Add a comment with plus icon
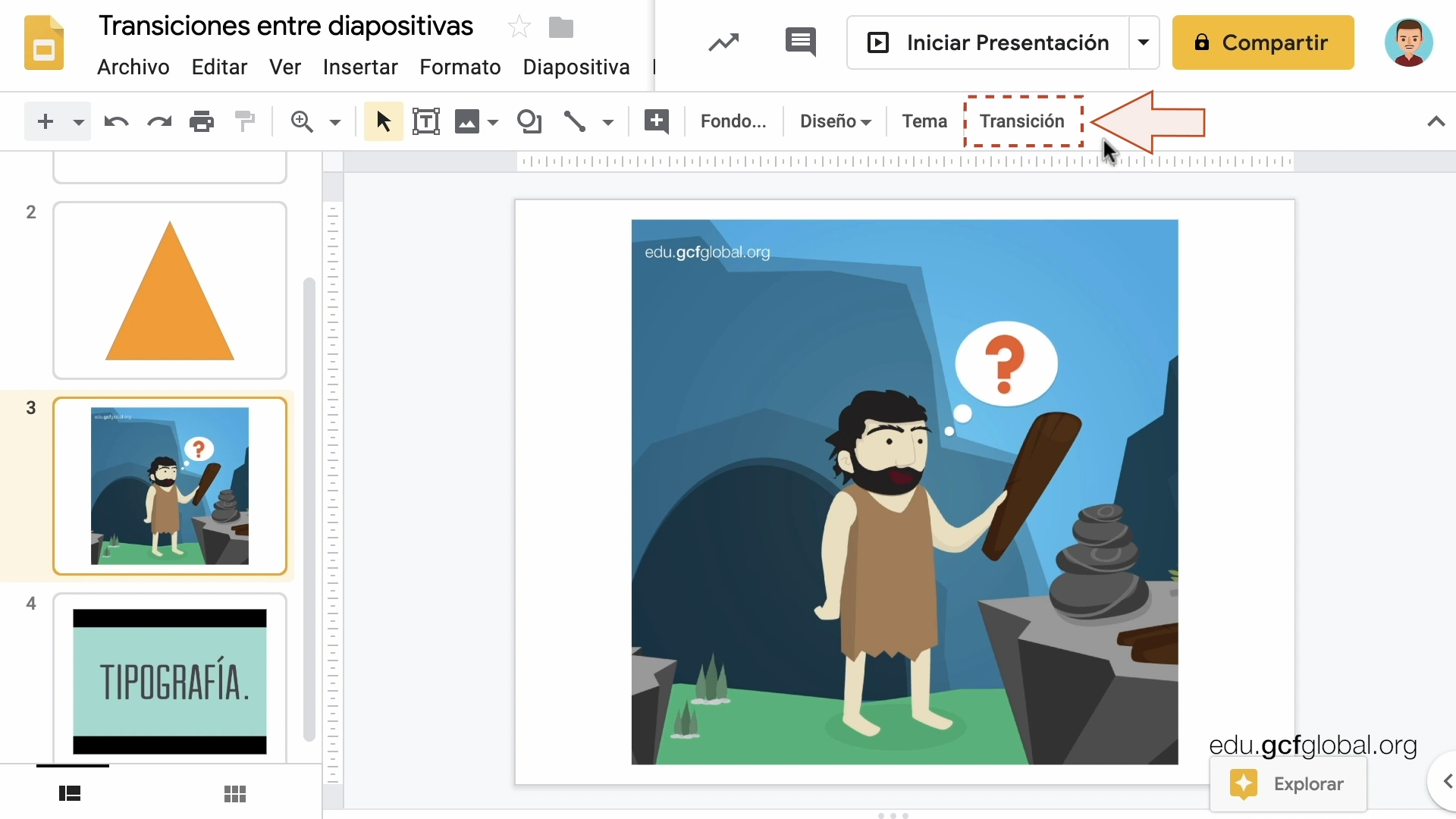The height and width of the screenshot is (819, 1456). tap(657, 121)
